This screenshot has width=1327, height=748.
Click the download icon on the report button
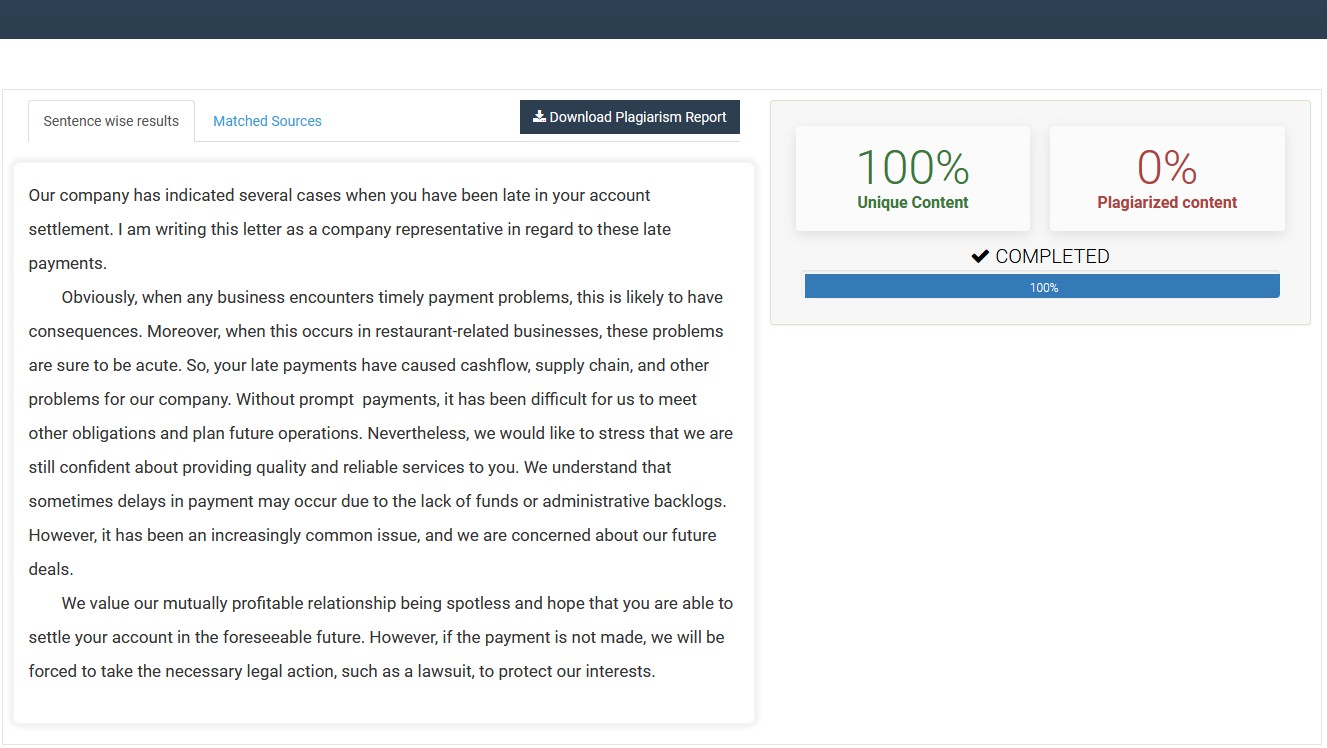tap(539, 117)
